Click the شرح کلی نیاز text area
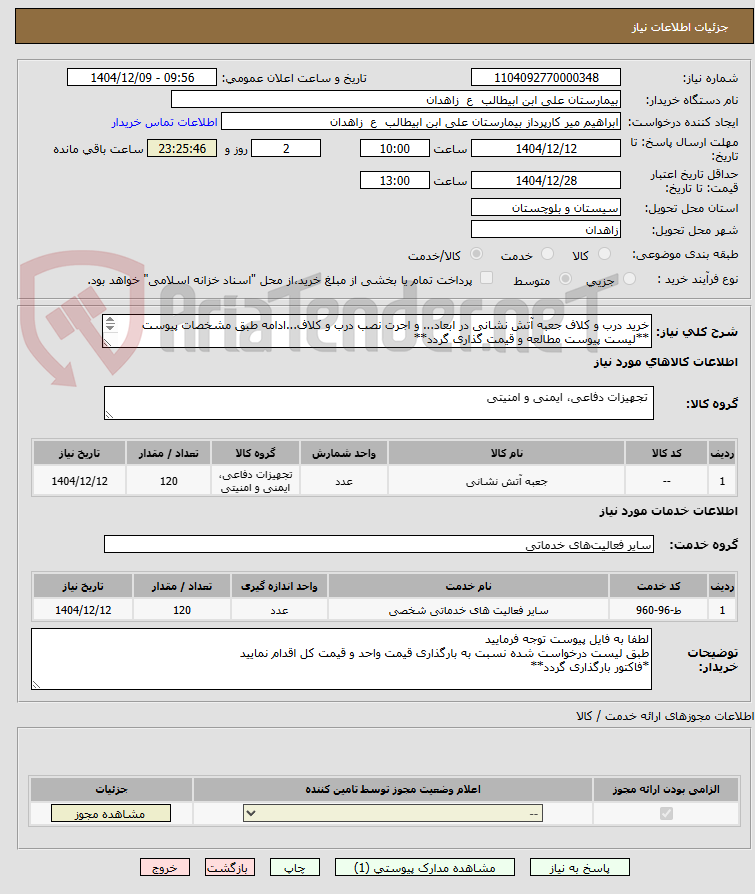This screenshot has width=755, height=894. [x=377, y=331]
